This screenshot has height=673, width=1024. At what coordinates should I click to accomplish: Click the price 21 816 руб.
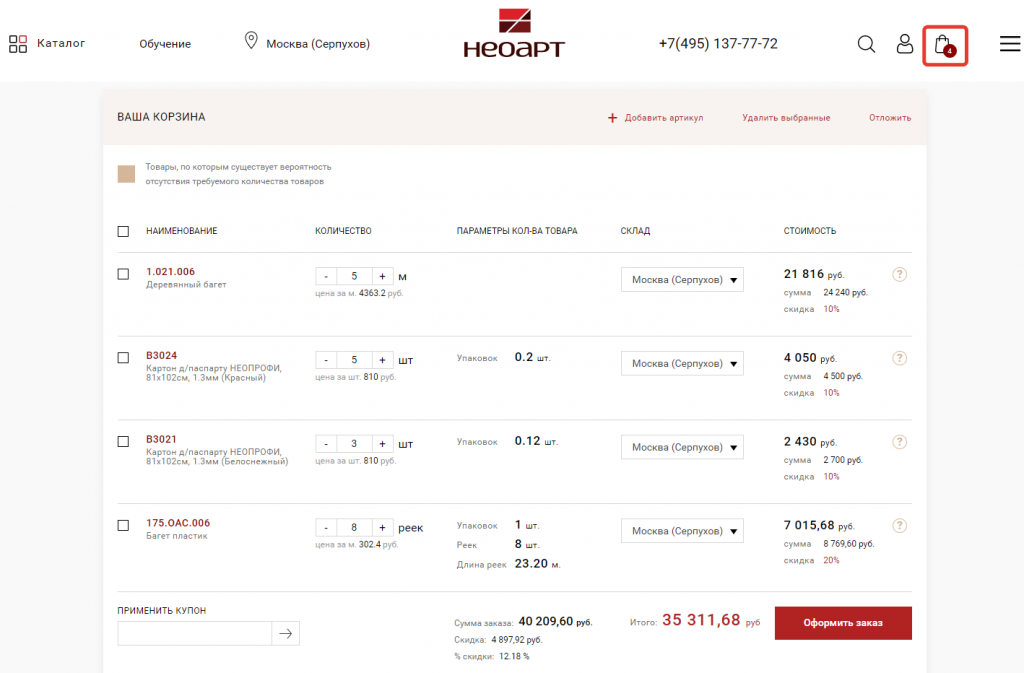[x=814, y=274]
